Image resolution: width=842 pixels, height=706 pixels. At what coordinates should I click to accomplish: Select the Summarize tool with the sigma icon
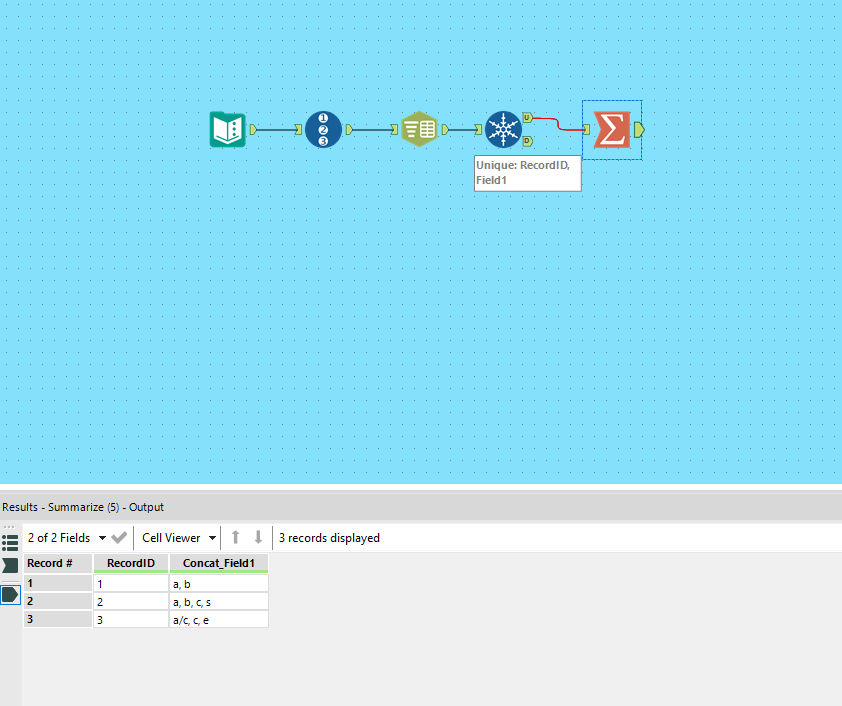[612, 129]
